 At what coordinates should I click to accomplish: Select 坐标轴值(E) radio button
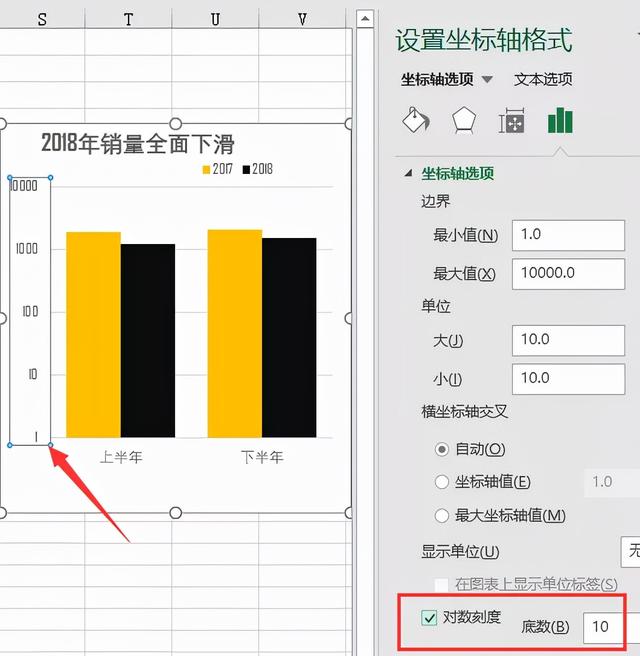(x=442, y=482)
